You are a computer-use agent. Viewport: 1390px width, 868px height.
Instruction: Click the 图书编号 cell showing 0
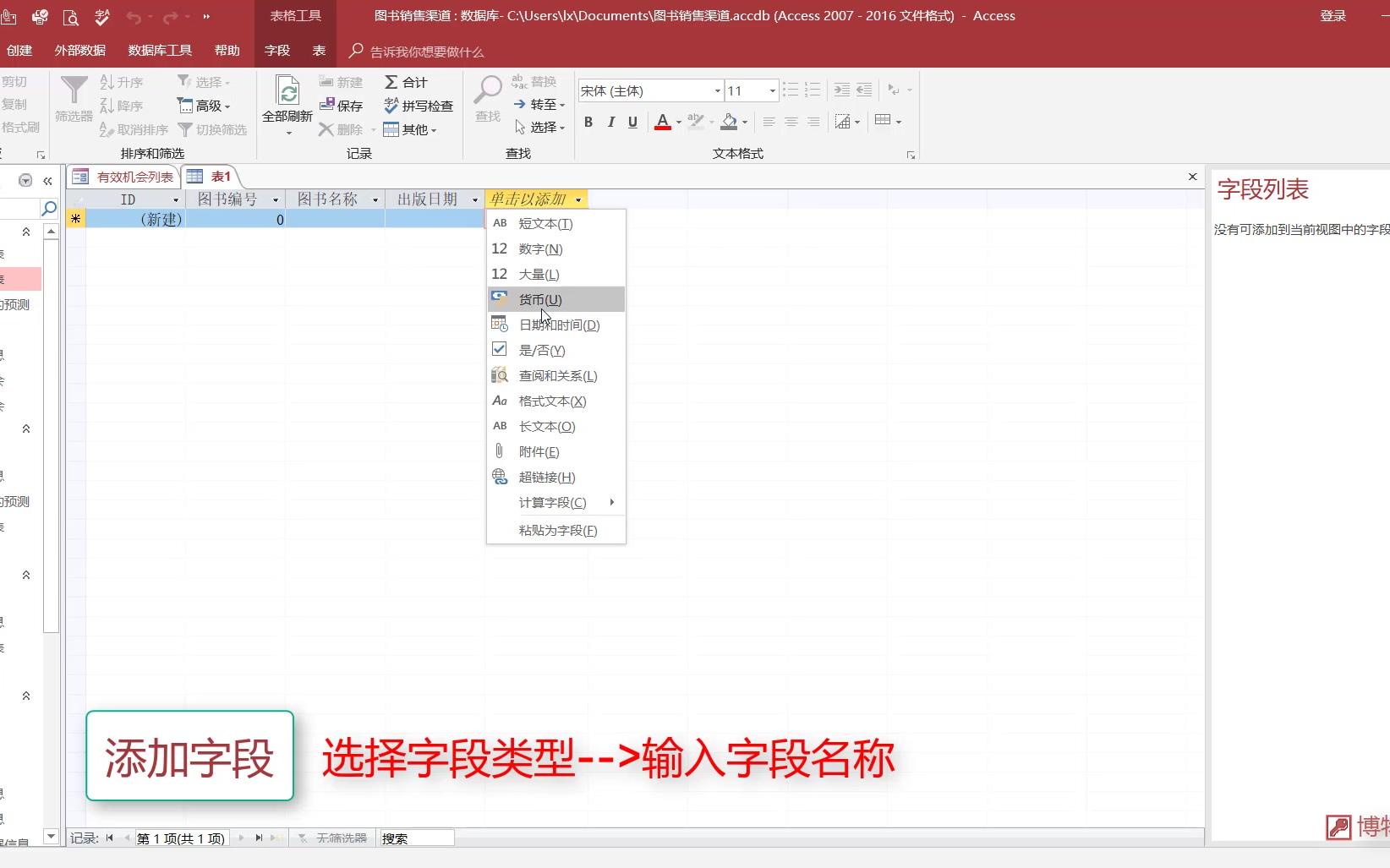click(236, 219)
